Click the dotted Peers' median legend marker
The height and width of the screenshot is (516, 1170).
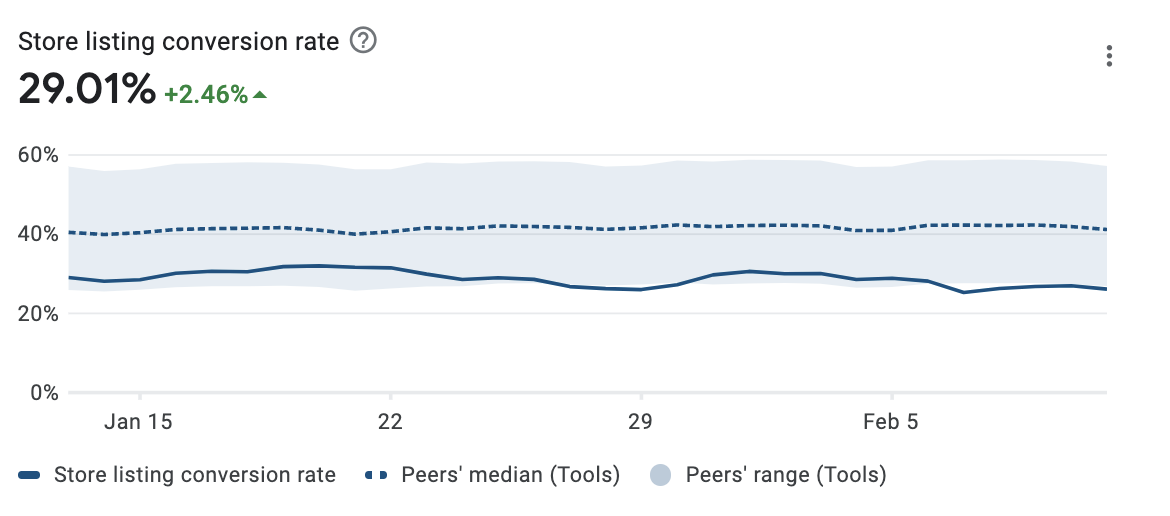tap(377, 475)
